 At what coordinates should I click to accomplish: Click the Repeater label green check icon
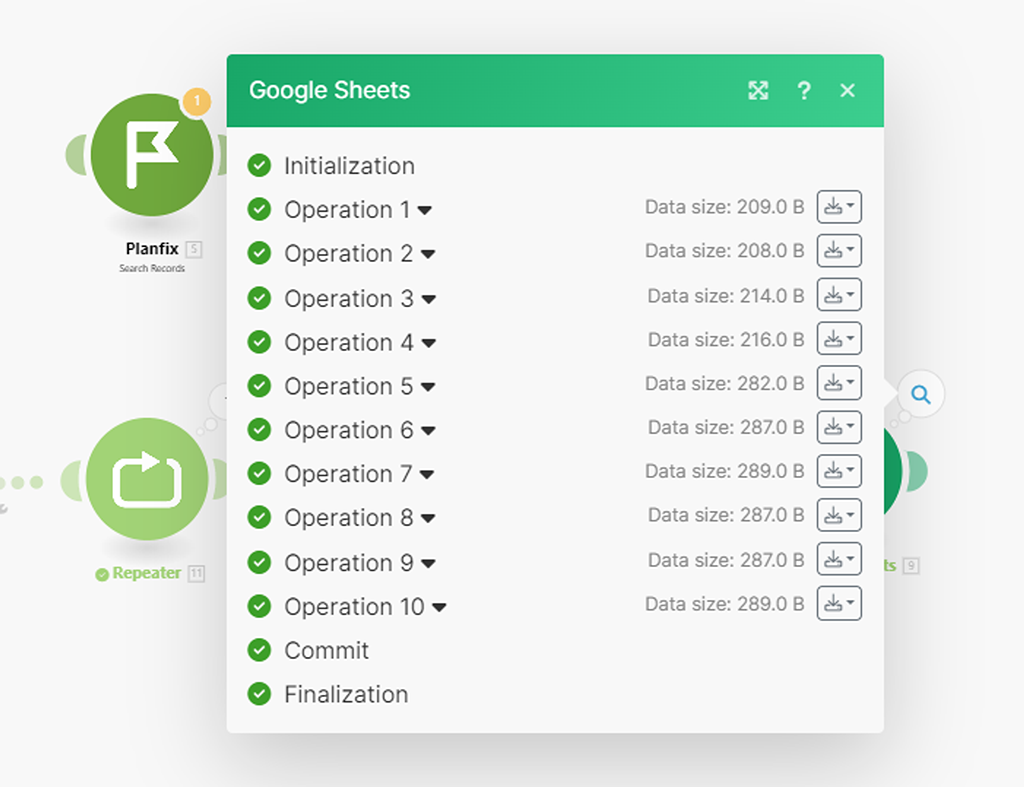(x=102, y=574)
